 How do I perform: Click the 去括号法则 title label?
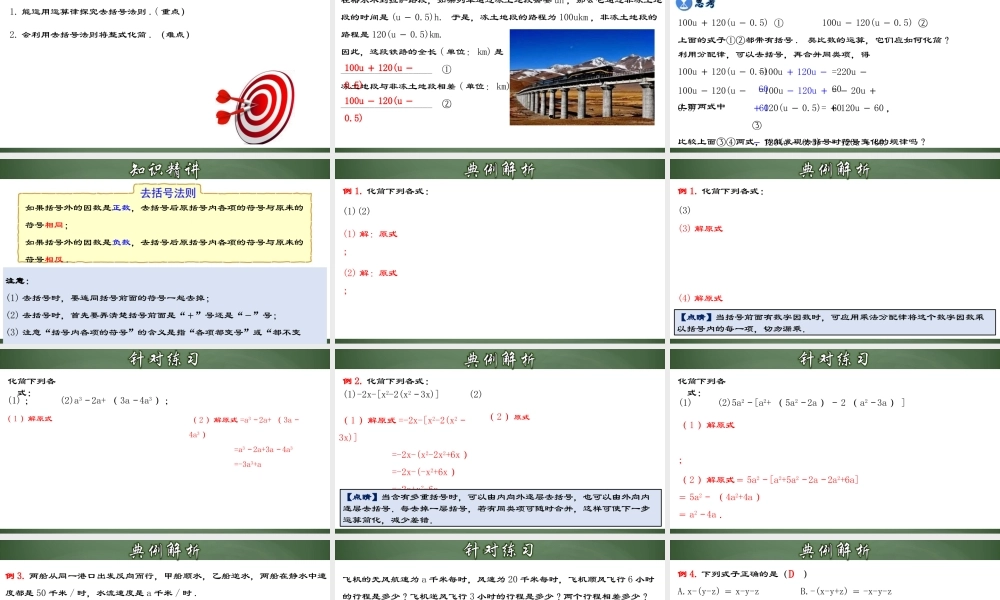(x=168, y=193)
